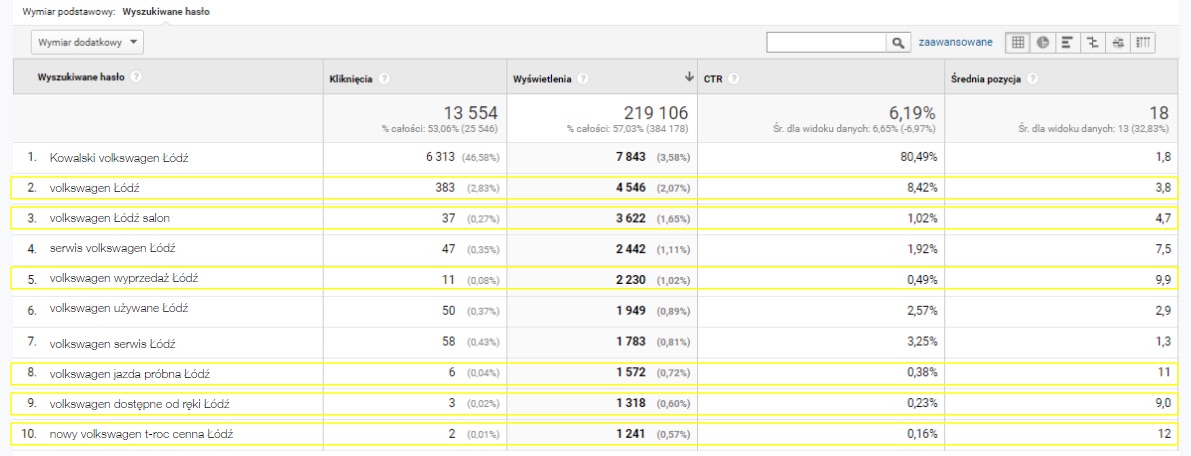The image size is (1191, 456).
Task: Click CTR value '0,38%'
Action: pyautogui.click(x=920, y=373)
